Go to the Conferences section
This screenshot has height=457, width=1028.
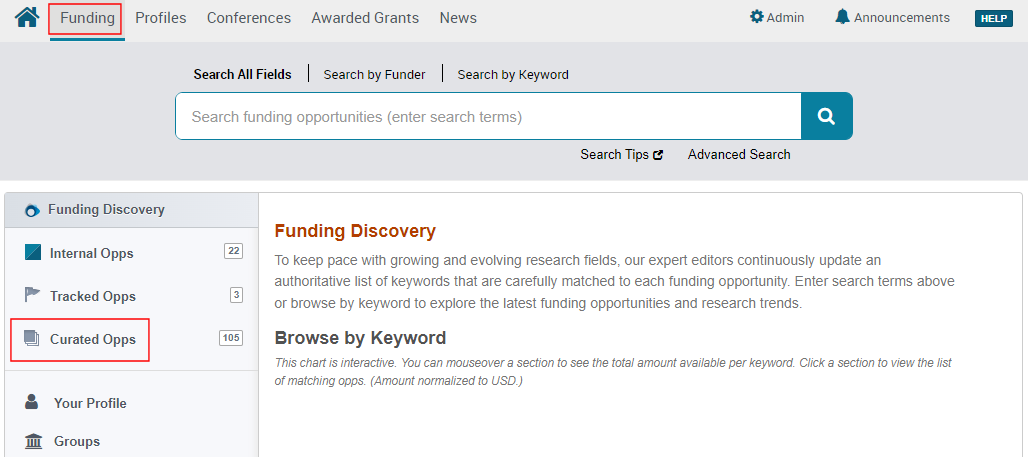pos(249,18)
